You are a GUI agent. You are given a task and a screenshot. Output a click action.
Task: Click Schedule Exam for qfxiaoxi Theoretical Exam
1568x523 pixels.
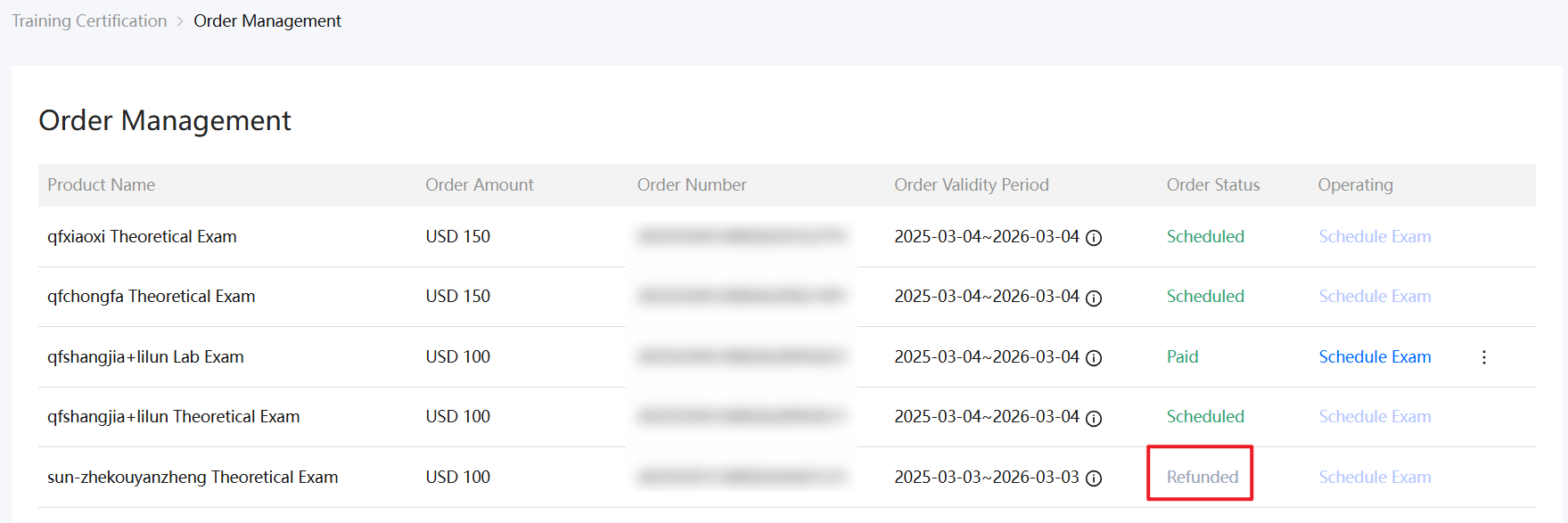[x=1375, y=237]
